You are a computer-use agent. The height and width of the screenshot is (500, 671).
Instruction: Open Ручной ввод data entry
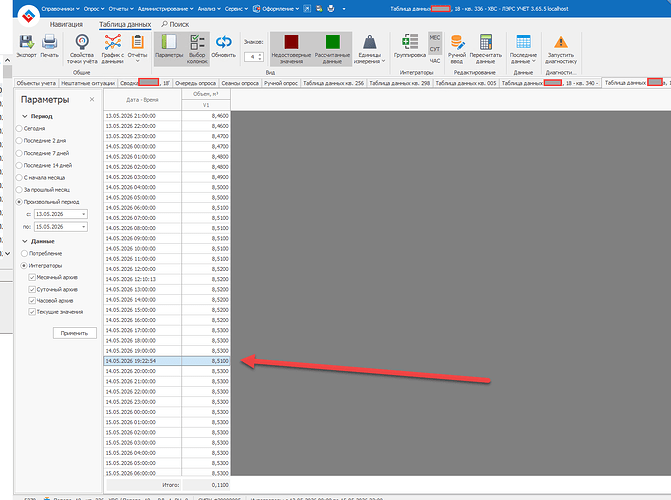[x=457, y=49]
